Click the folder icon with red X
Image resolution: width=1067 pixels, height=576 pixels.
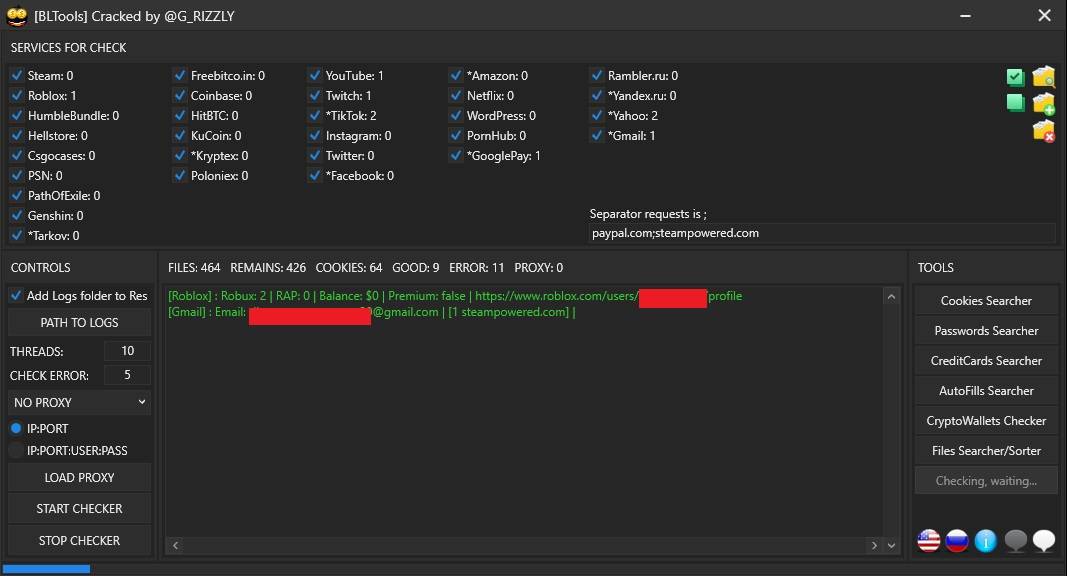point(1043,130)
